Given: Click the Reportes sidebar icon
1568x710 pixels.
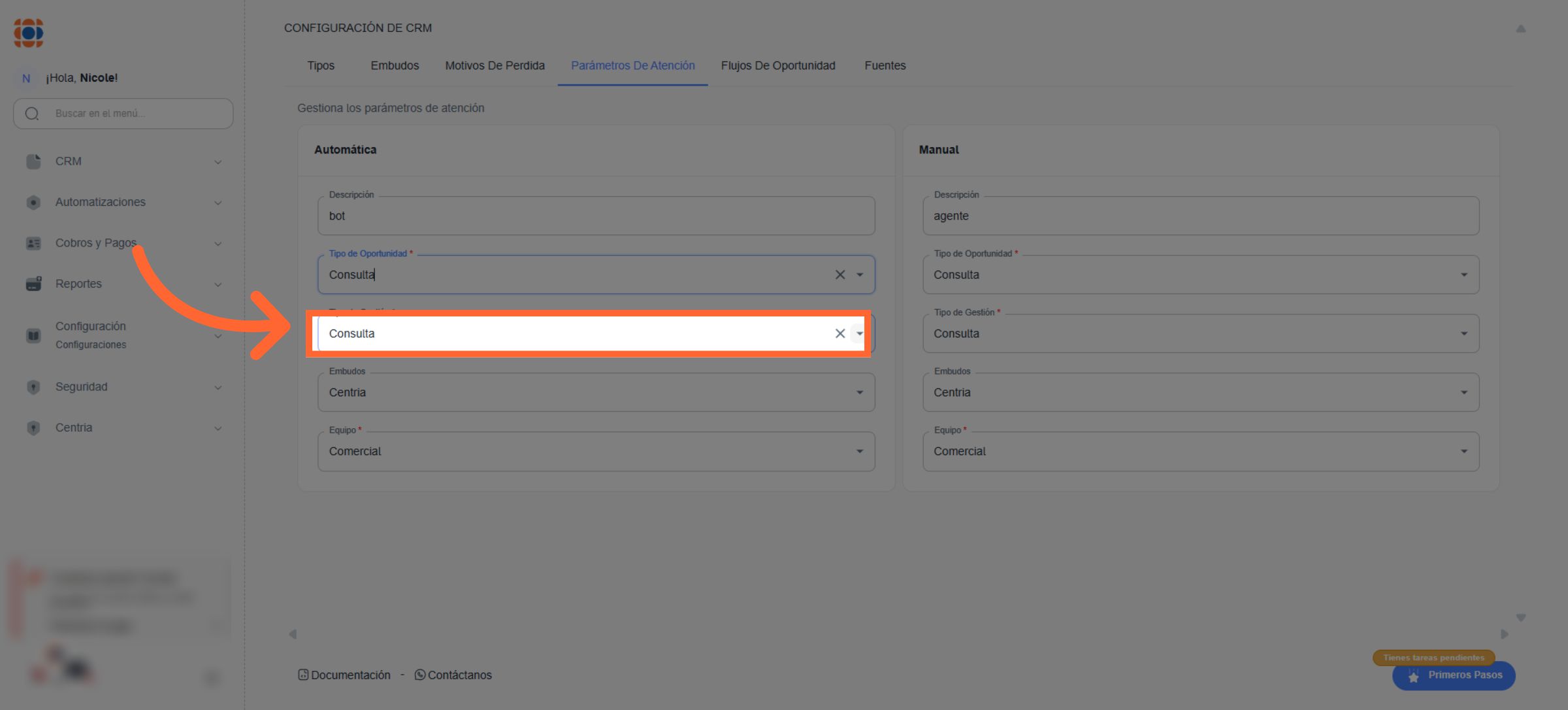Looking at the screenshot, I should click(33, 284).
